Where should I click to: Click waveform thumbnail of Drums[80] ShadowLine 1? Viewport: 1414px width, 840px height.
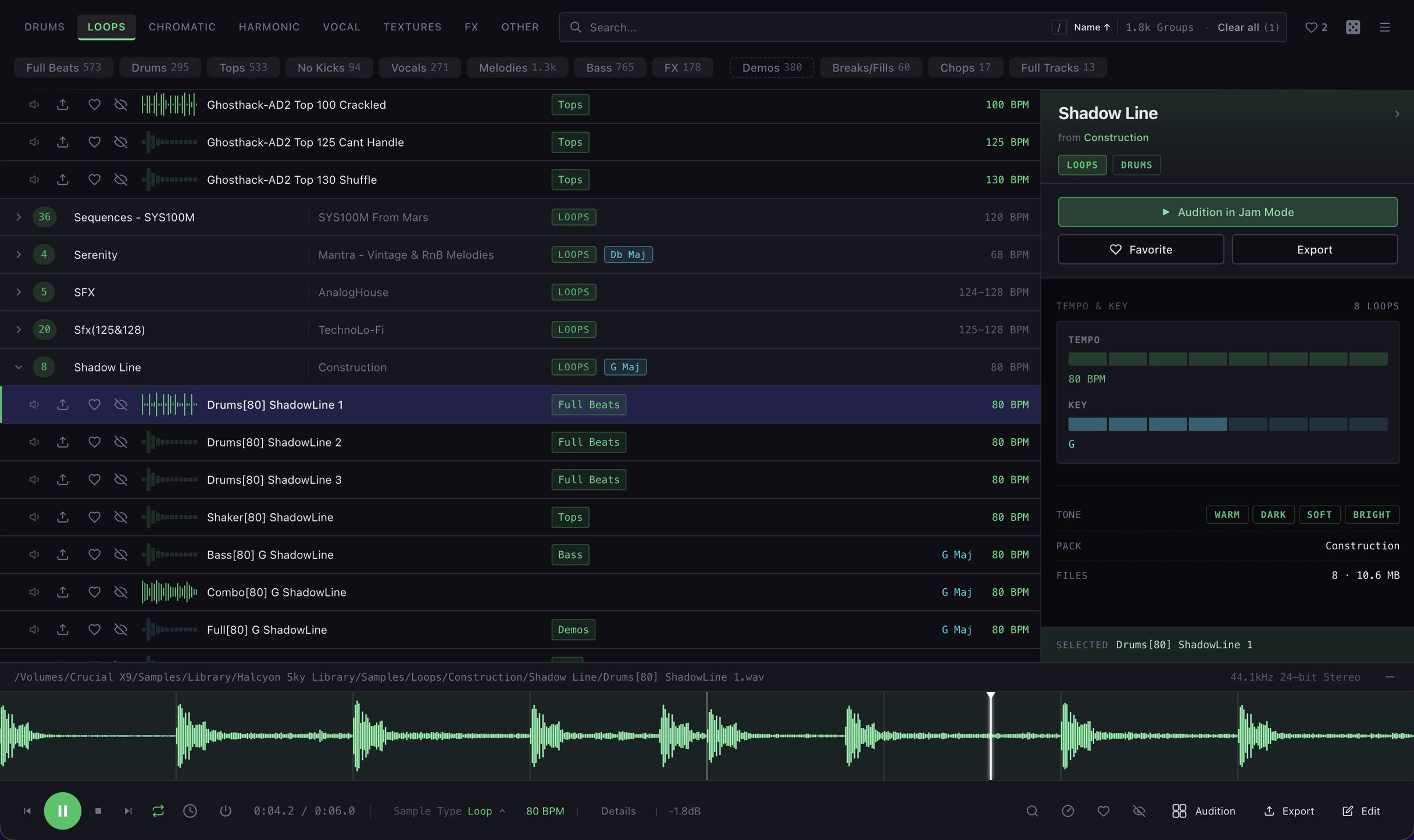[x=169, y=405]
